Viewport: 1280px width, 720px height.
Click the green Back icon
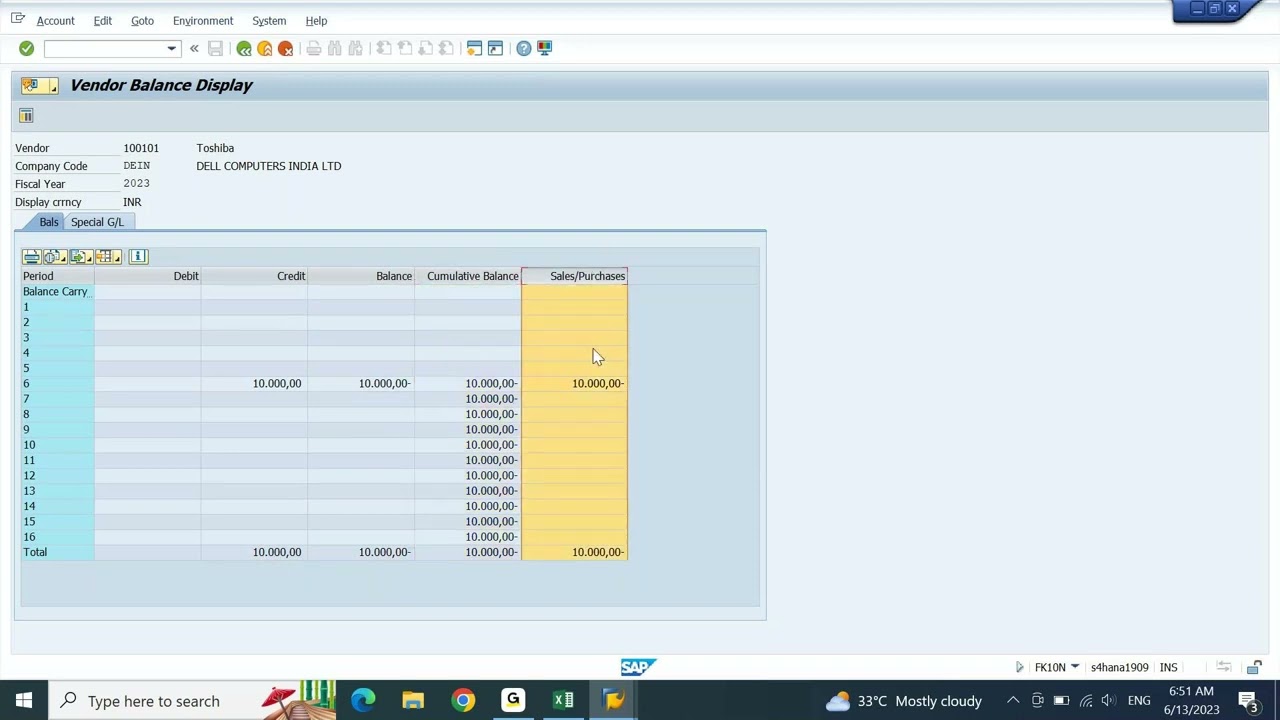(x=243, y=48)
